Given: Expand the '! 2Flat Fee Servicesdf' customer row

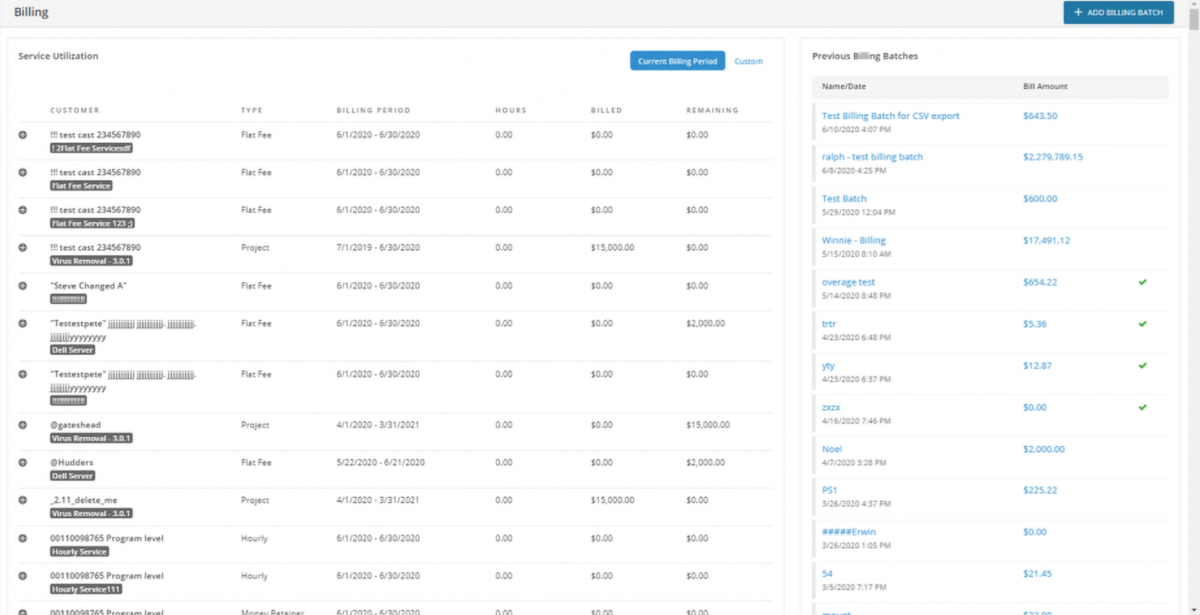Looking at the screenshot, I should [x=23, y=135].
